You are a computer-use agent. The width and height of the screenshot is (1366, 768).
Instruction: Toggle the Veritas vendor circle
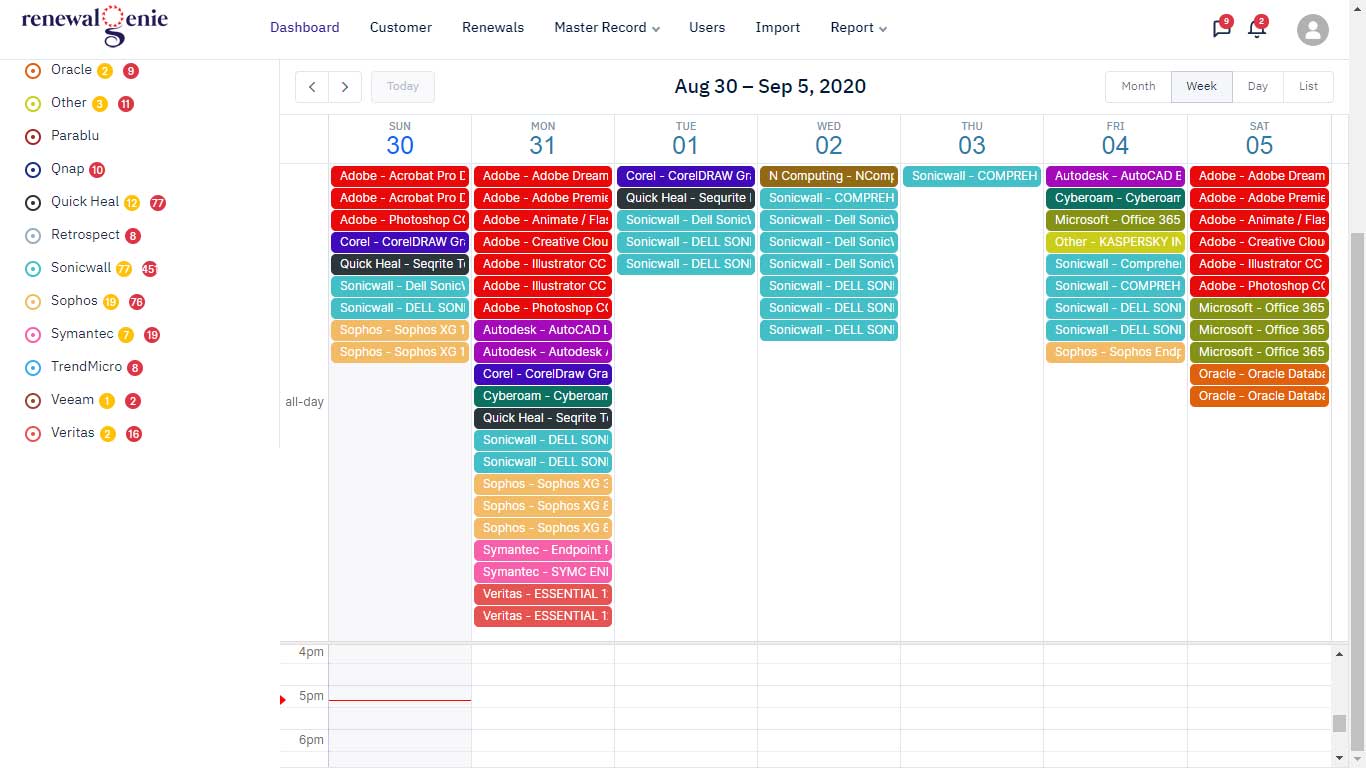point(32,433)
